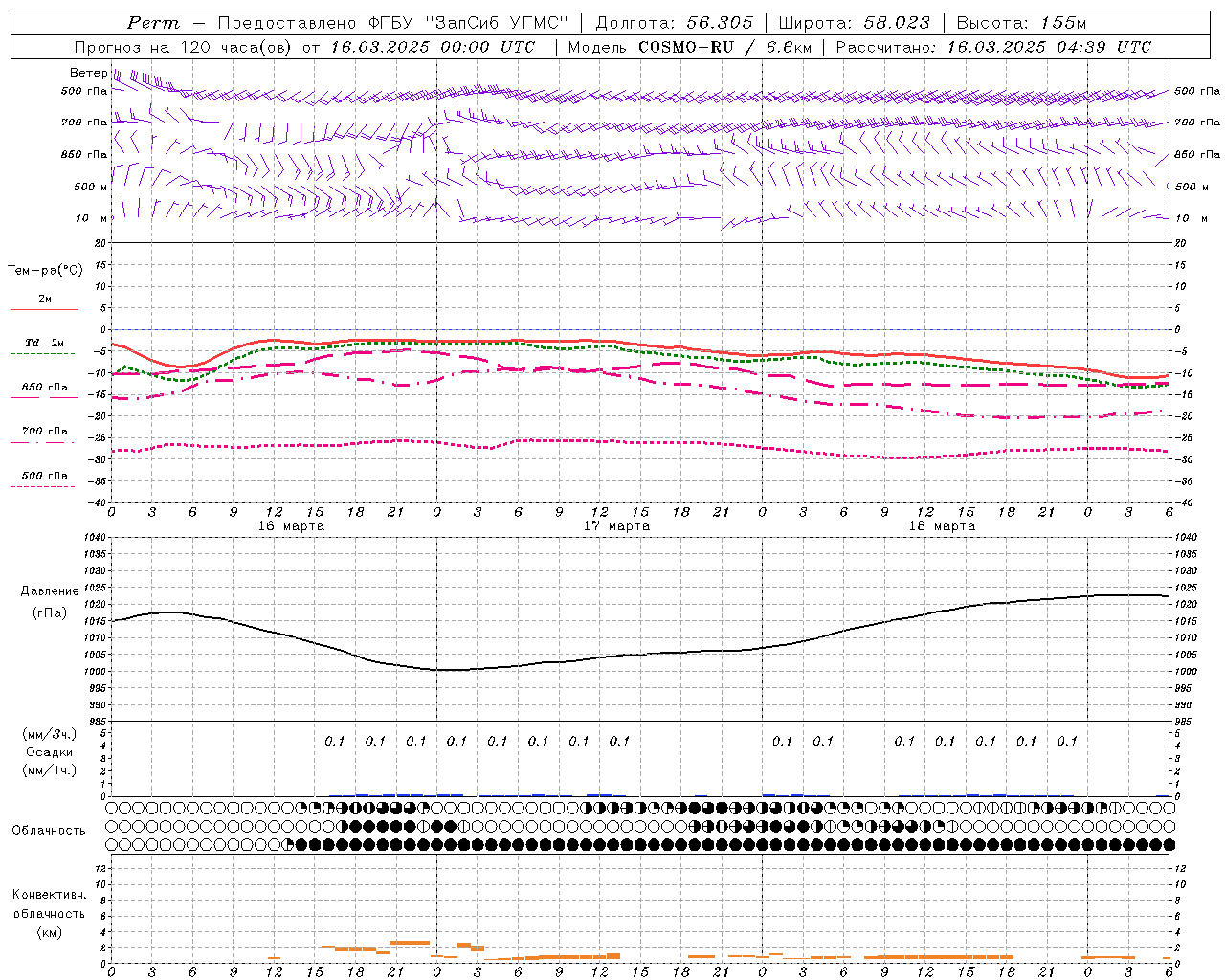
Task: Click the "Давление" pressure panel label
Action: (50, 591)
